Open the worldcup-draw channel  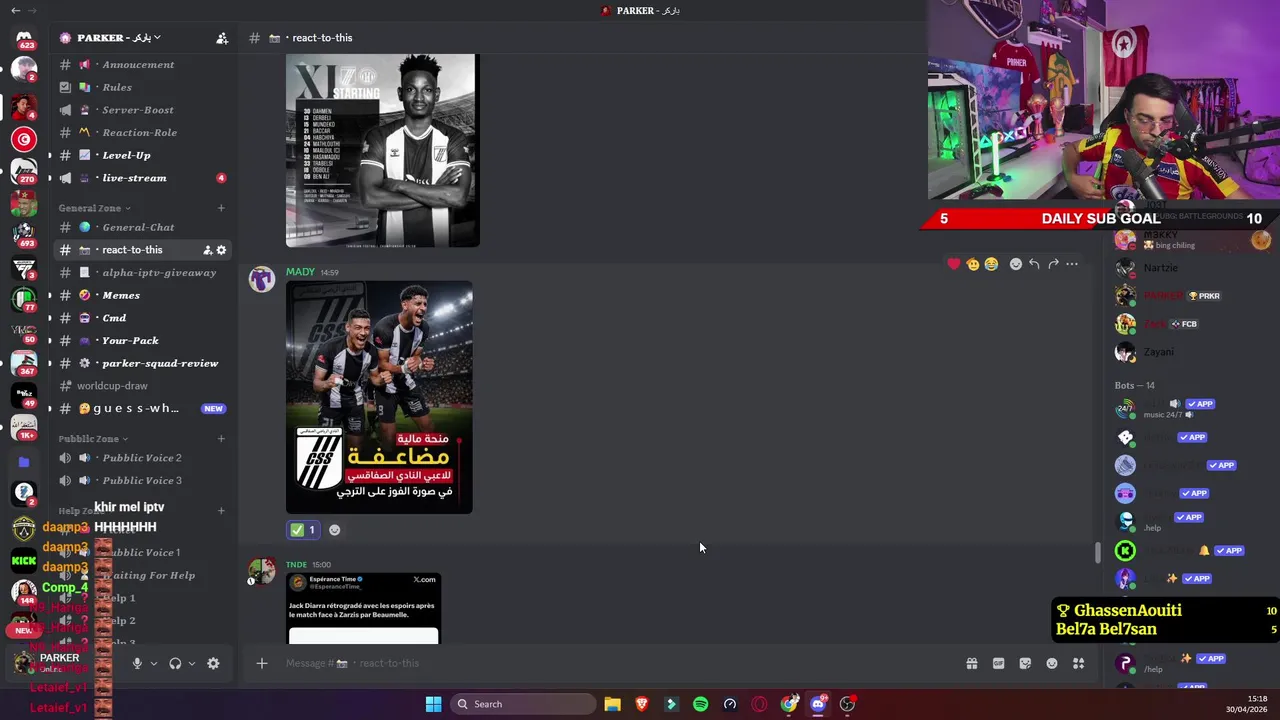click(142, 386)
